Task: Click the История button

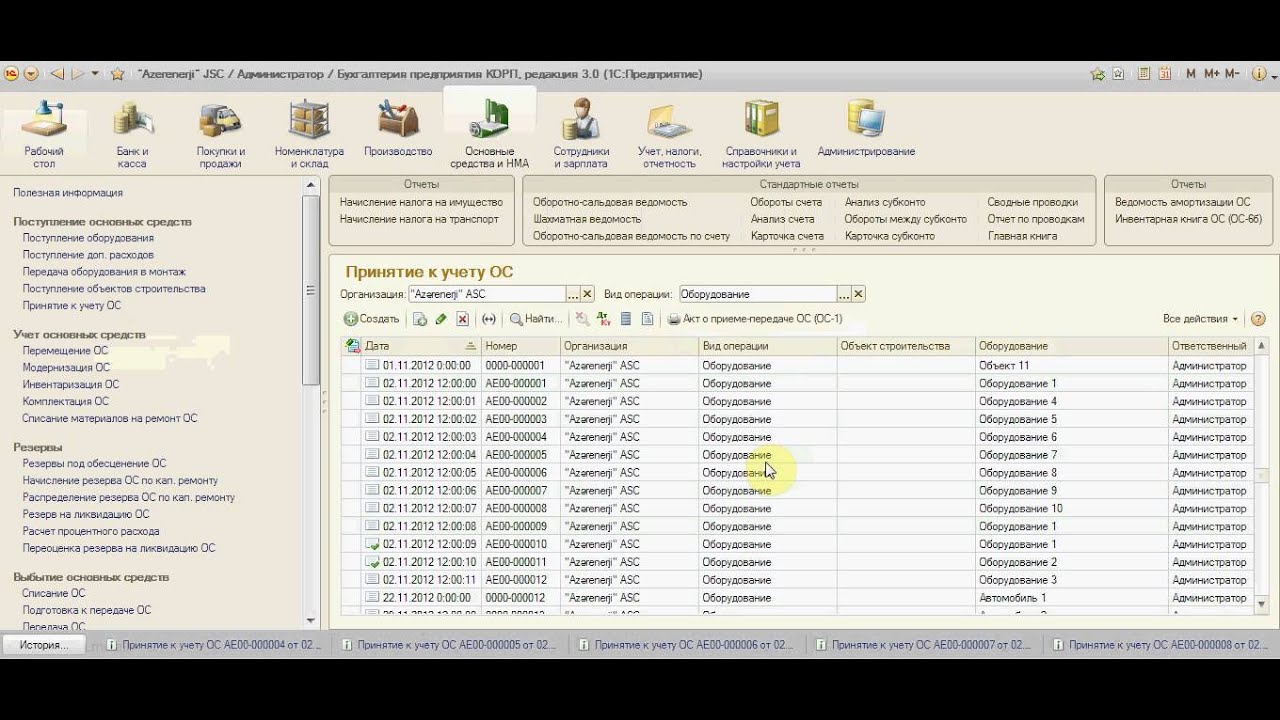Action: tap(44, 645)
